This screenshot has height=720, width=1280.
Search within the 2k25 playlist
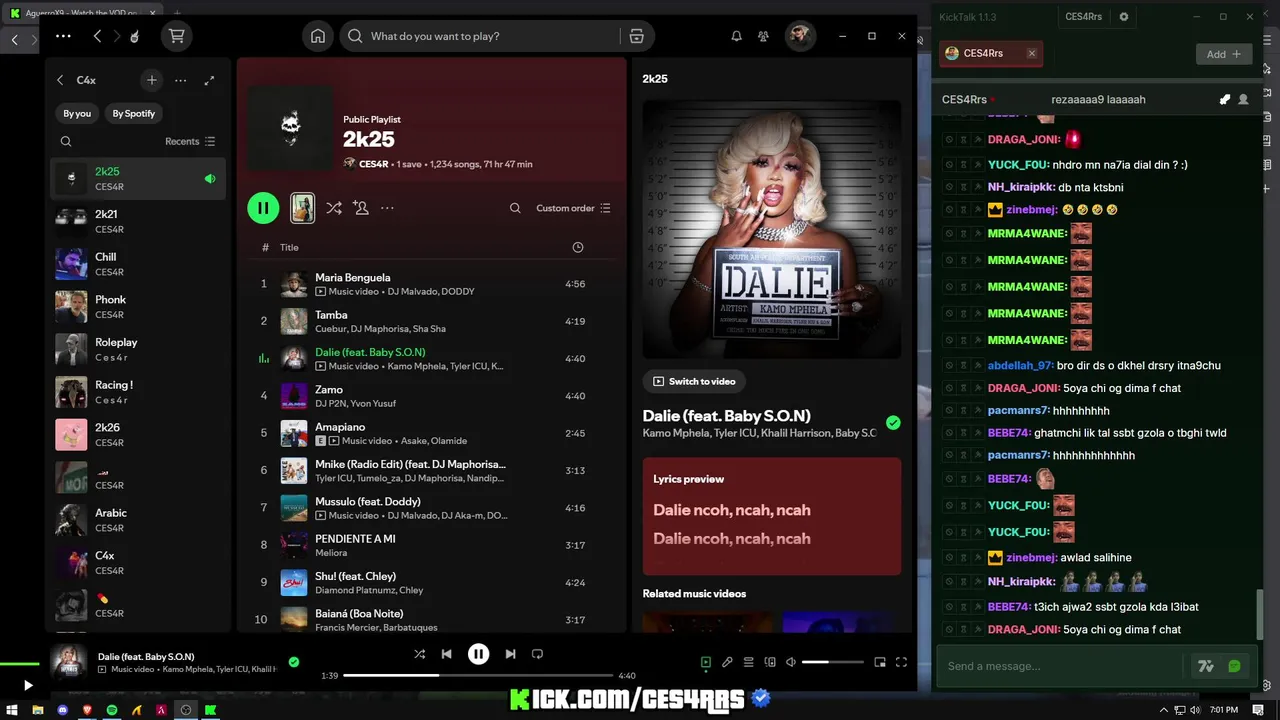515,208
